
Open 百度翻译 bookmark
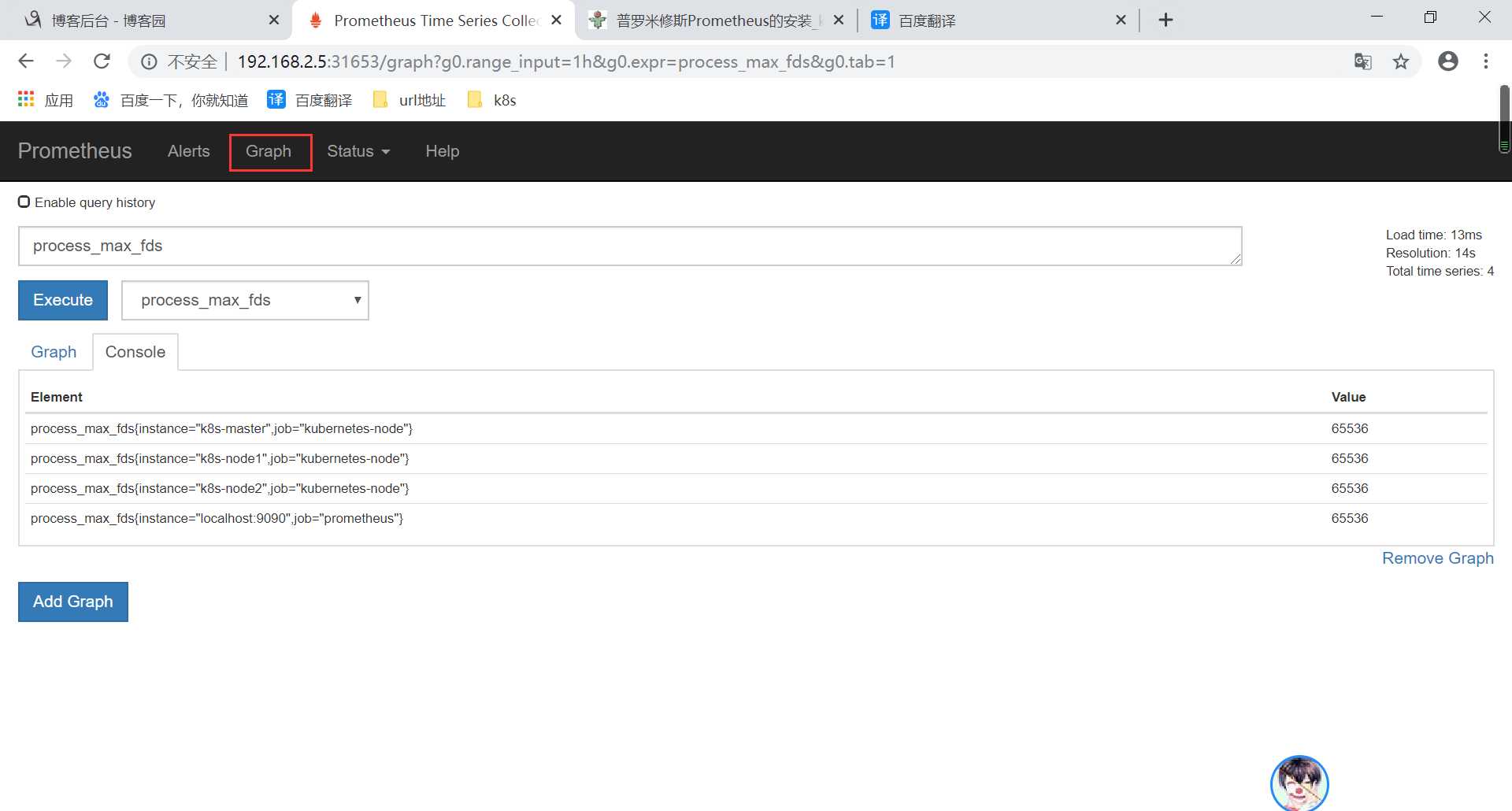point(309,100)
